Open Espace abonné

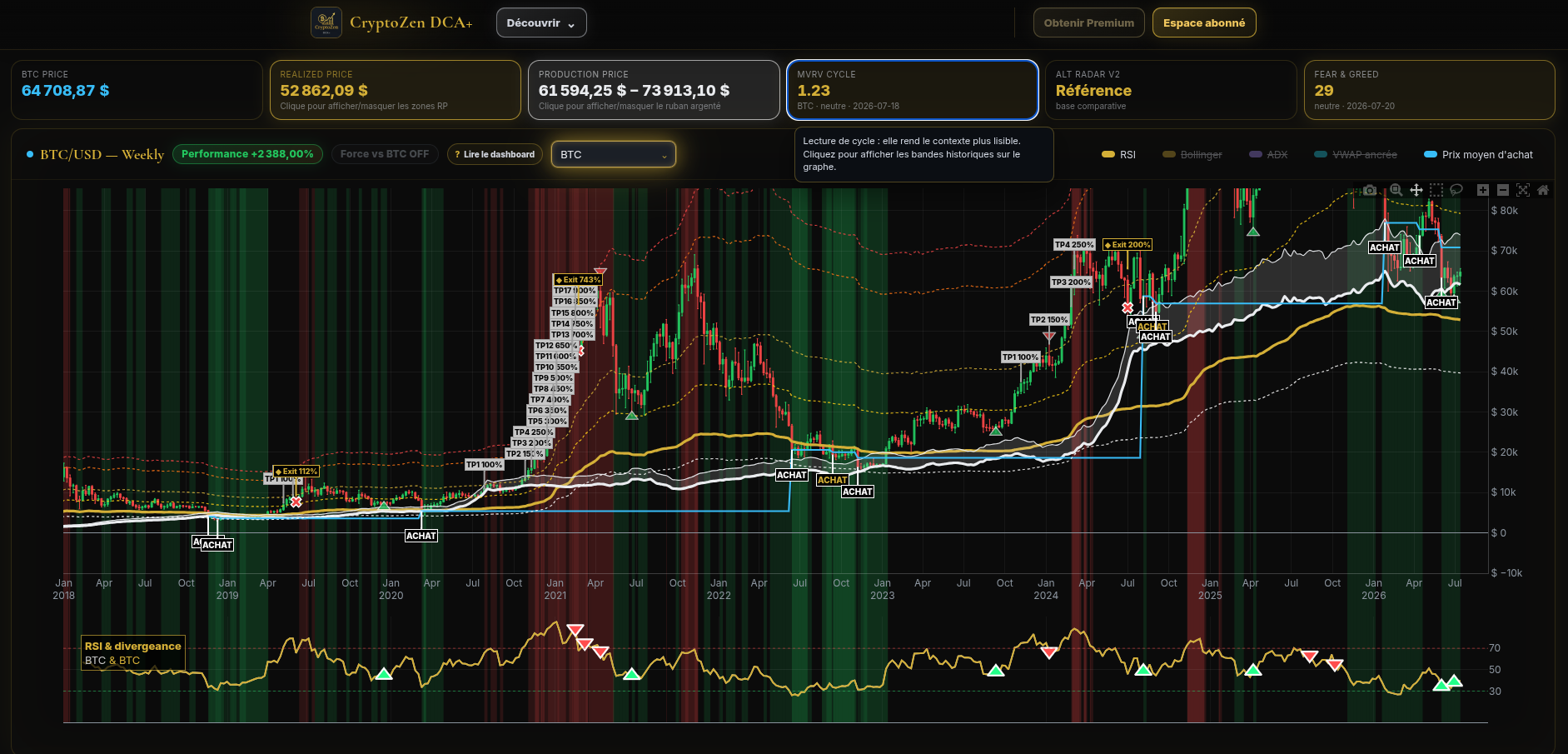click(1204, 23)
